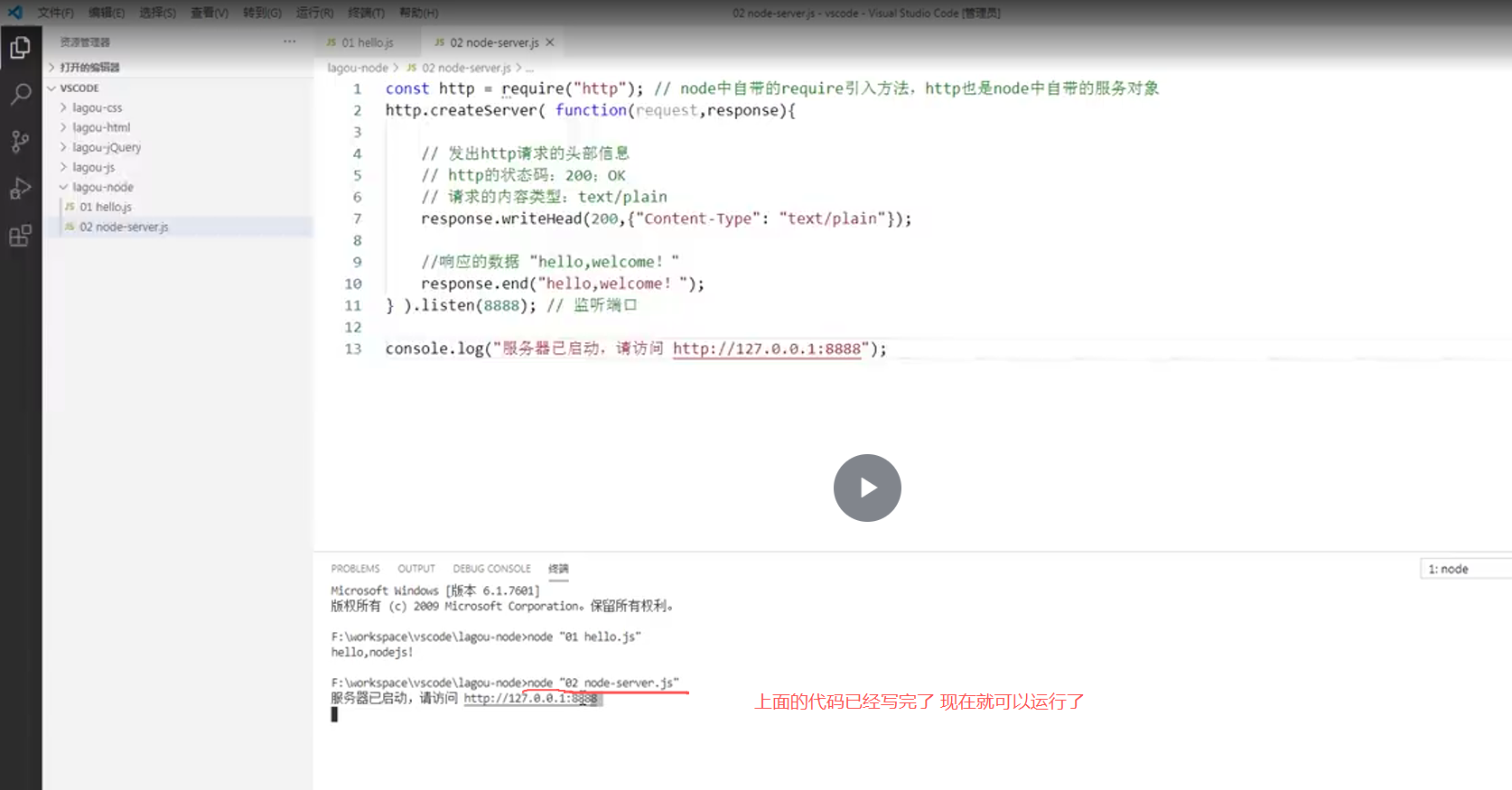Screen dimensions: 1512x790
Task: Switch to the 01 hello.js tab
Action: [x=368, y=42]
